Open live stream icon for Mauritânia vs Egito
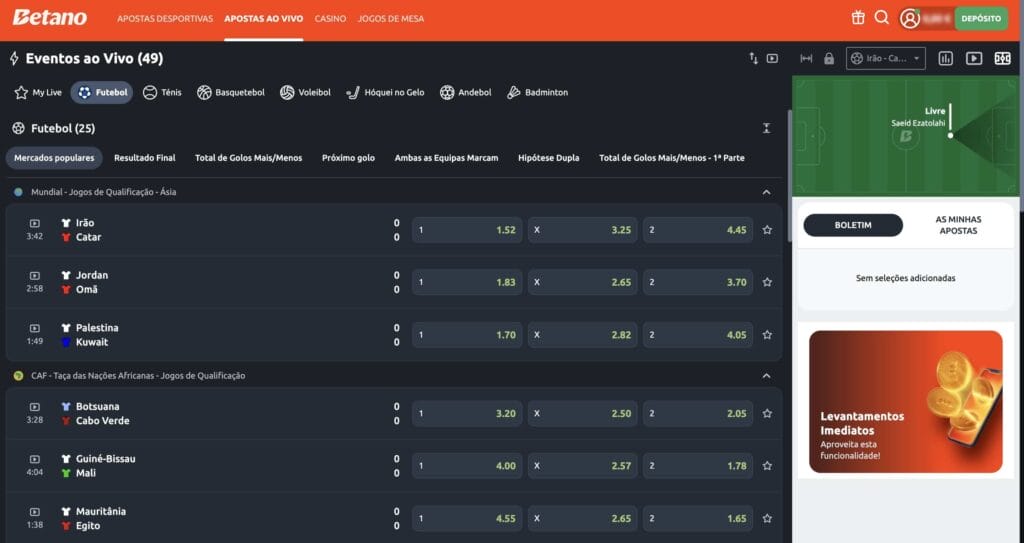The width and height of the screenshot is (1024, 543). click(x=35, y=512)
